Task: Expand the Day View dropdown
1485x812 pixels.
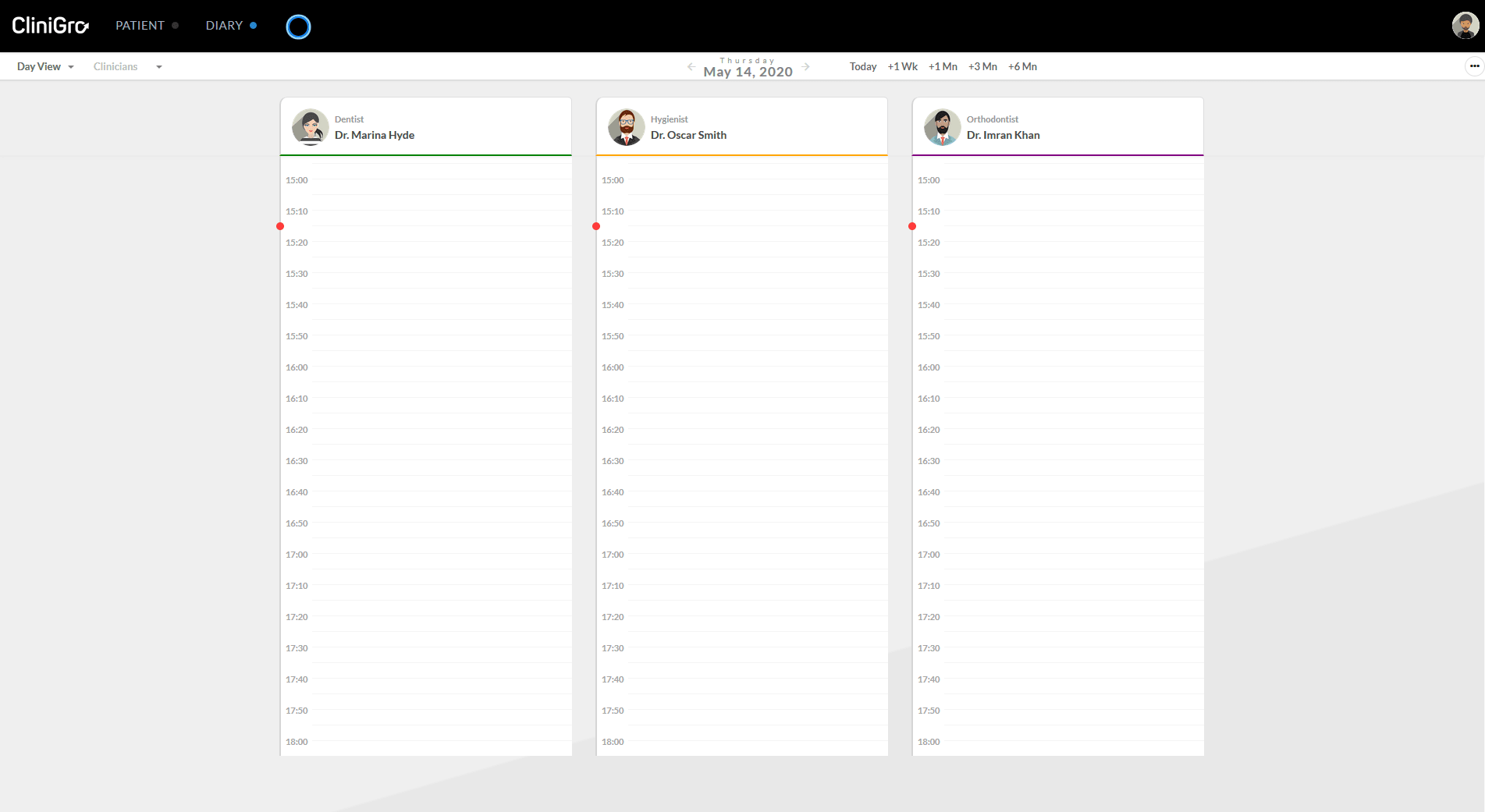Action: [45, 66]
